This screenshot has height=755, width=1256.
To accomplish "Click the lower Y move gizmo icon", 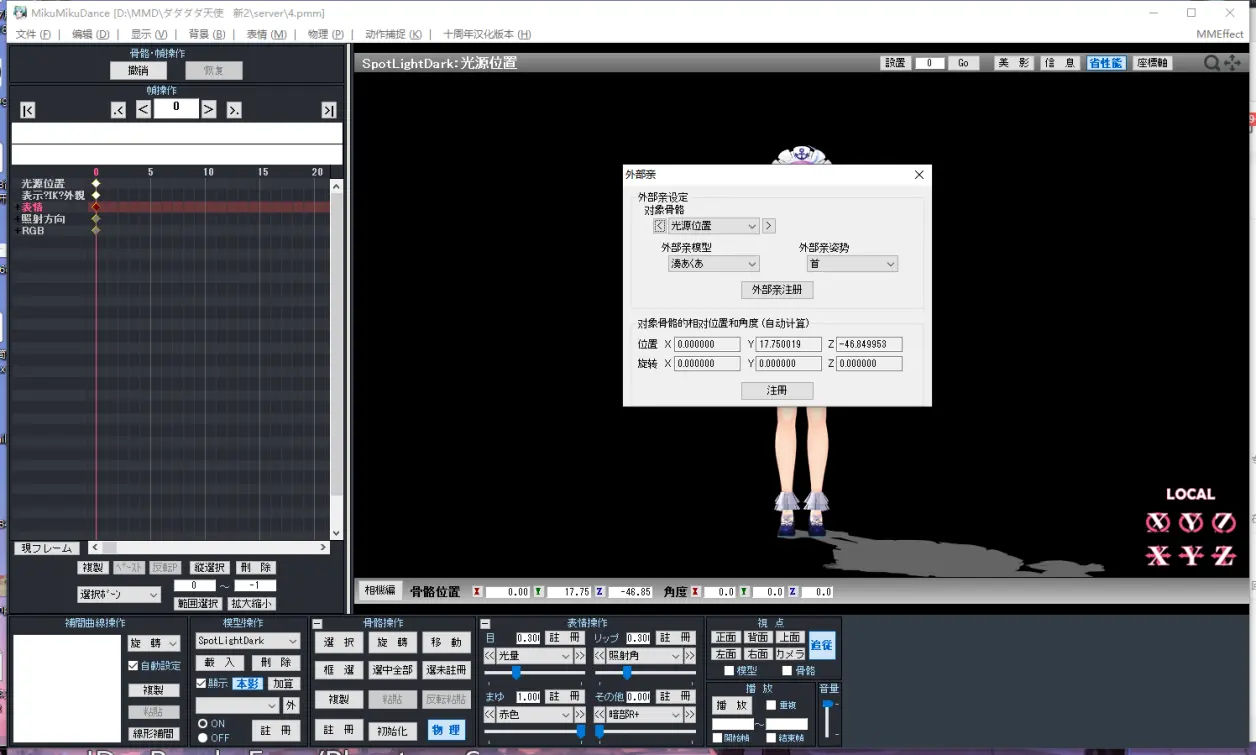I will click(x=1191, y=556).
